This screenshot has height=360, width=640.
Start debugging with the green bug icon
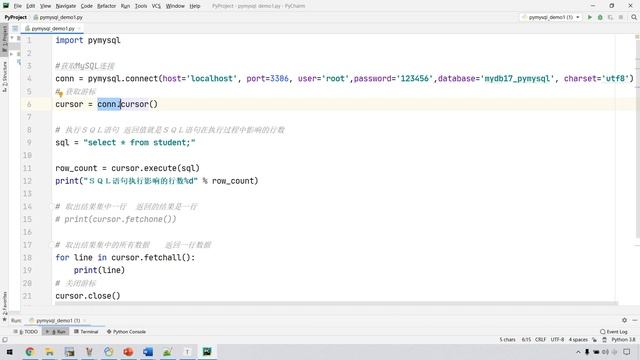tap(600, 18)
